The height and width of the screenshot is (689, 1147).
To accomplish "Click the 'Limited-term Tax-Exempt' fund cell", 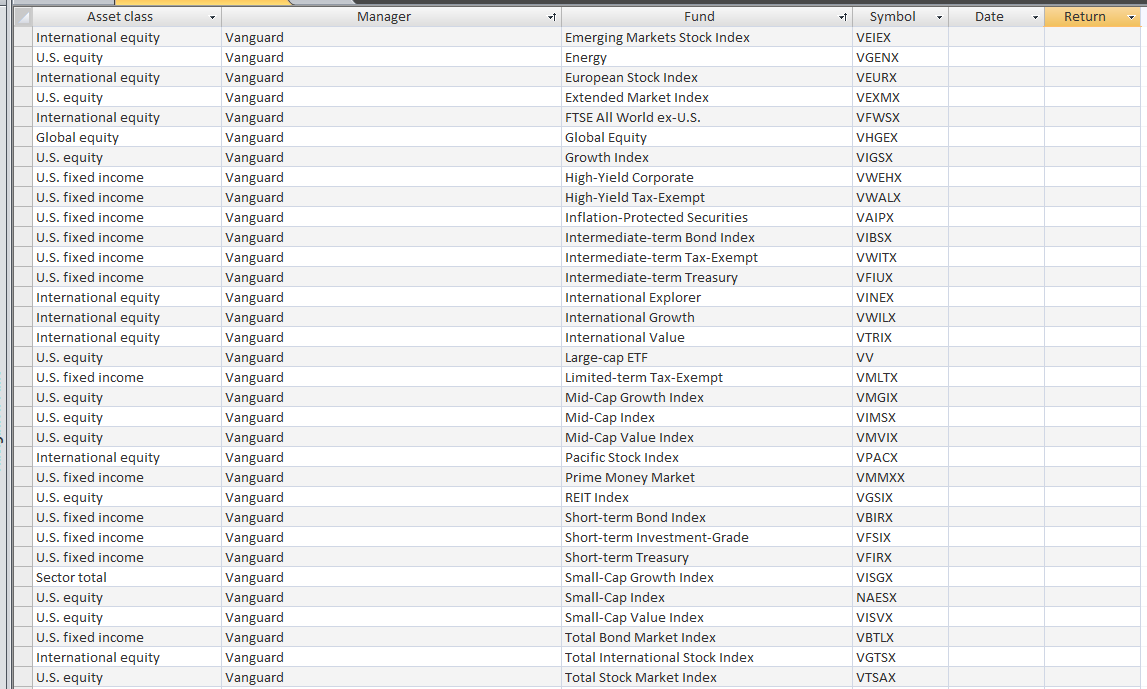I will [707, 377].
